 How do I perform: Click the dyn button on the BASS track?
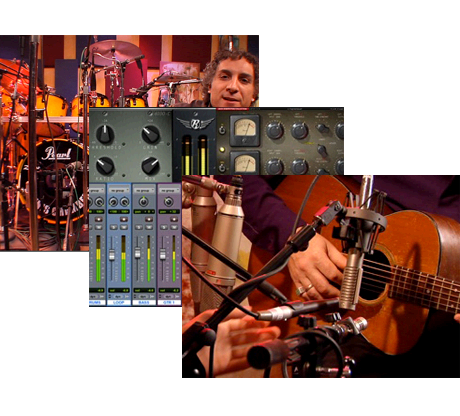coord(144,296)
